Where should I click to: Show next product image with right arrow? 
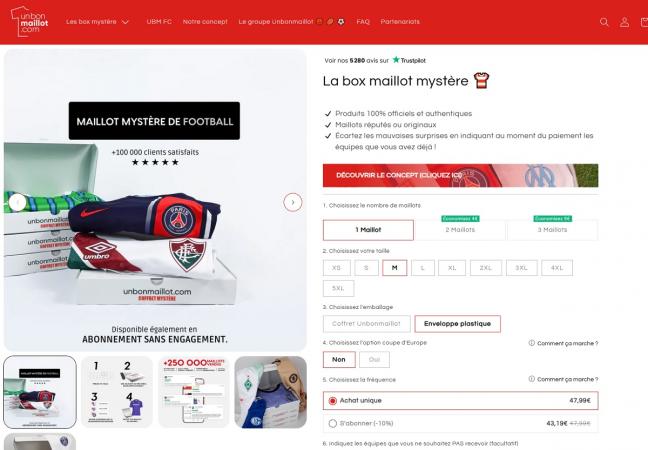(x=293, y=202)
